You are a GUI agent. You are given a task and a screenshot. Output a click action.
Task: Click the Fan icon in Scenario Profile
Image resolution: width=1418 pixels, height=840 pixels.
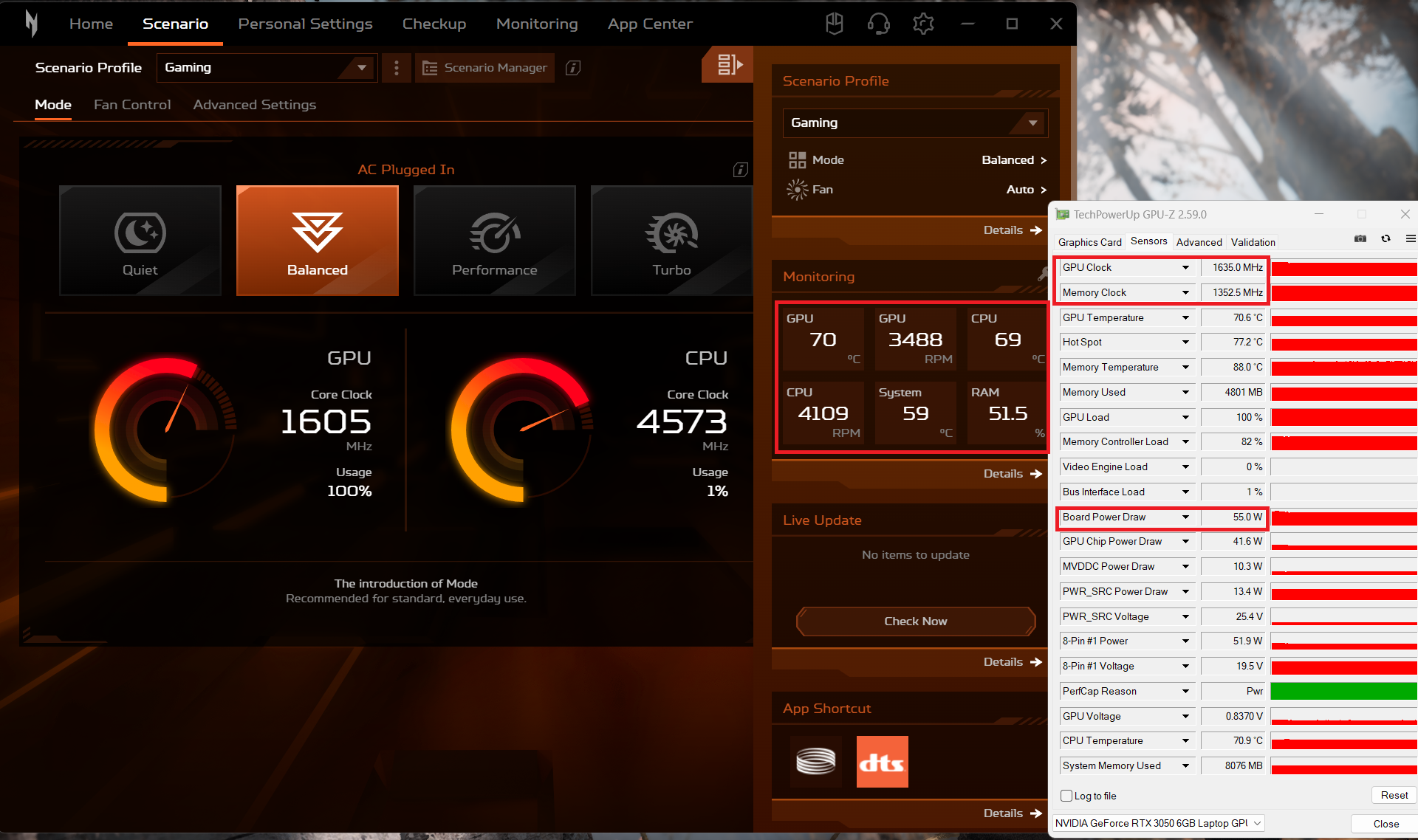(x=797, y=190)
